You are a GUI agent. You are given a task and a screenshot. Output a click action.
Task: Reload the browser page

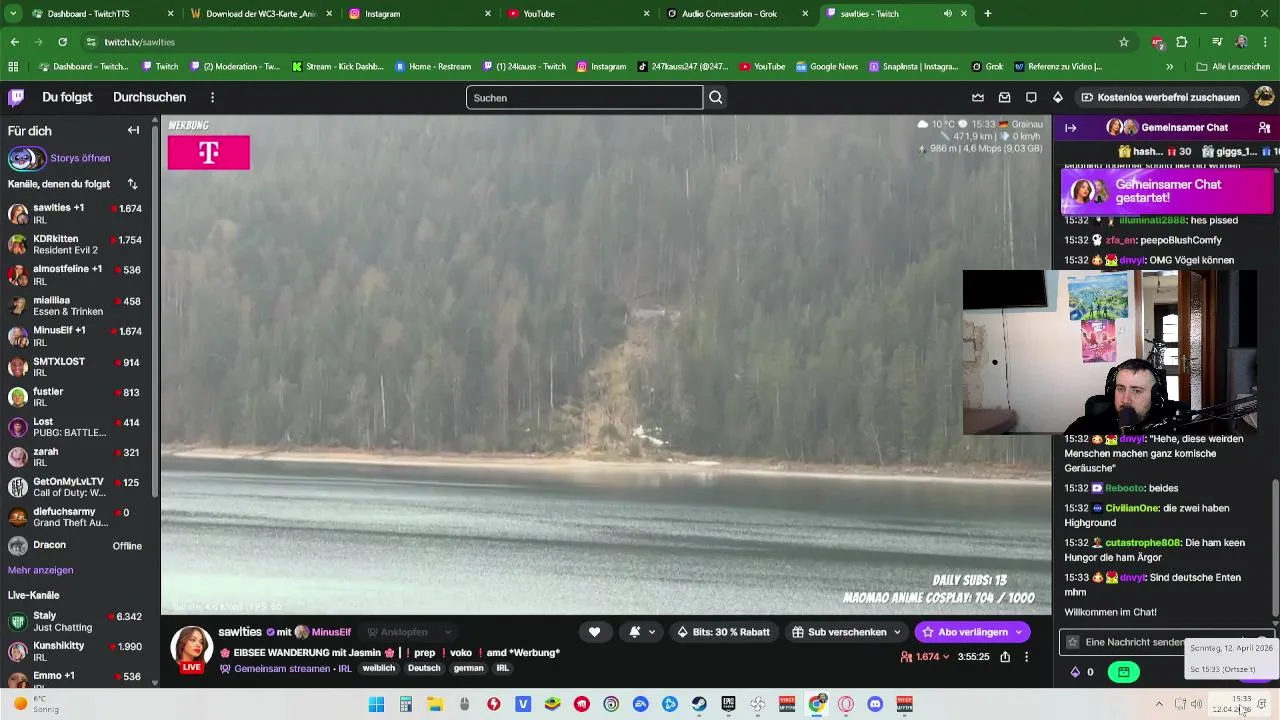(x=62, y=42)
